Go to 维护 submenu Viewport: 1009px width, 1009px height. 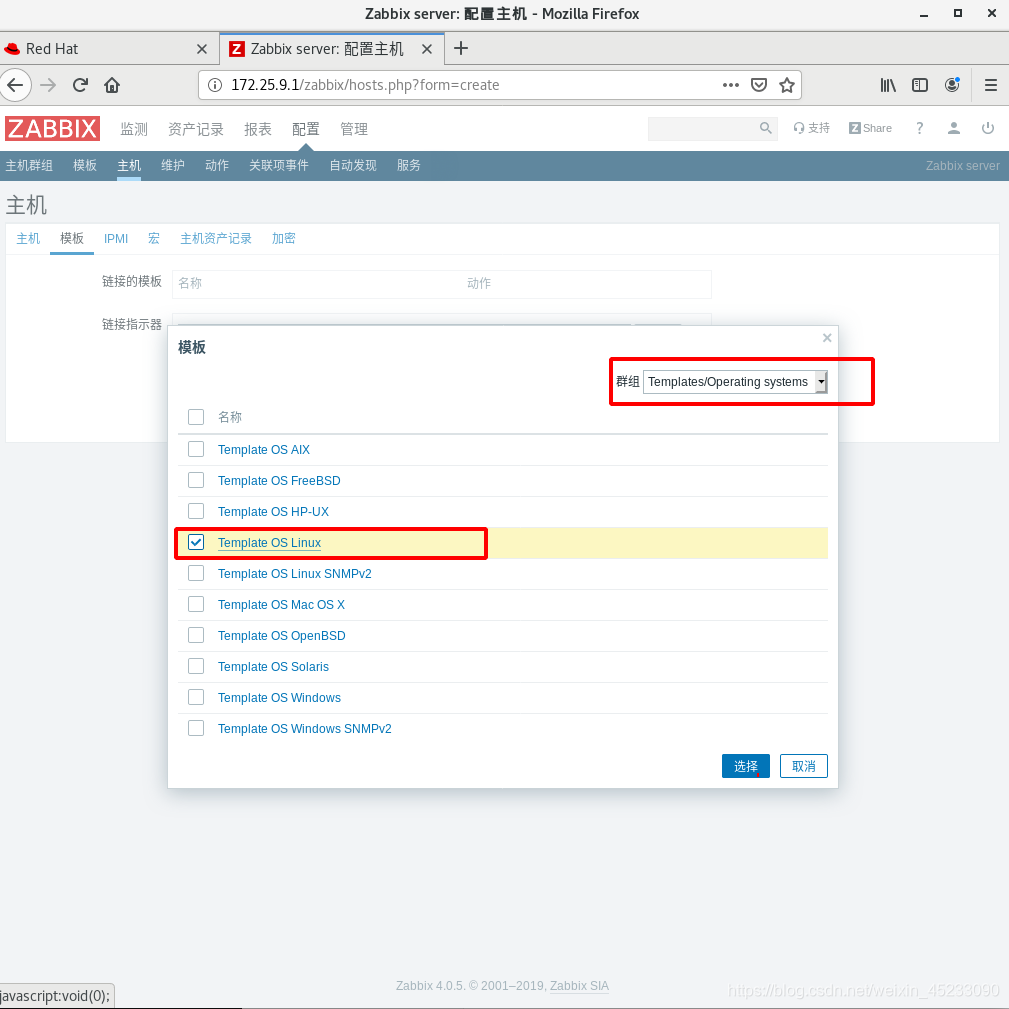pos(172,165)
